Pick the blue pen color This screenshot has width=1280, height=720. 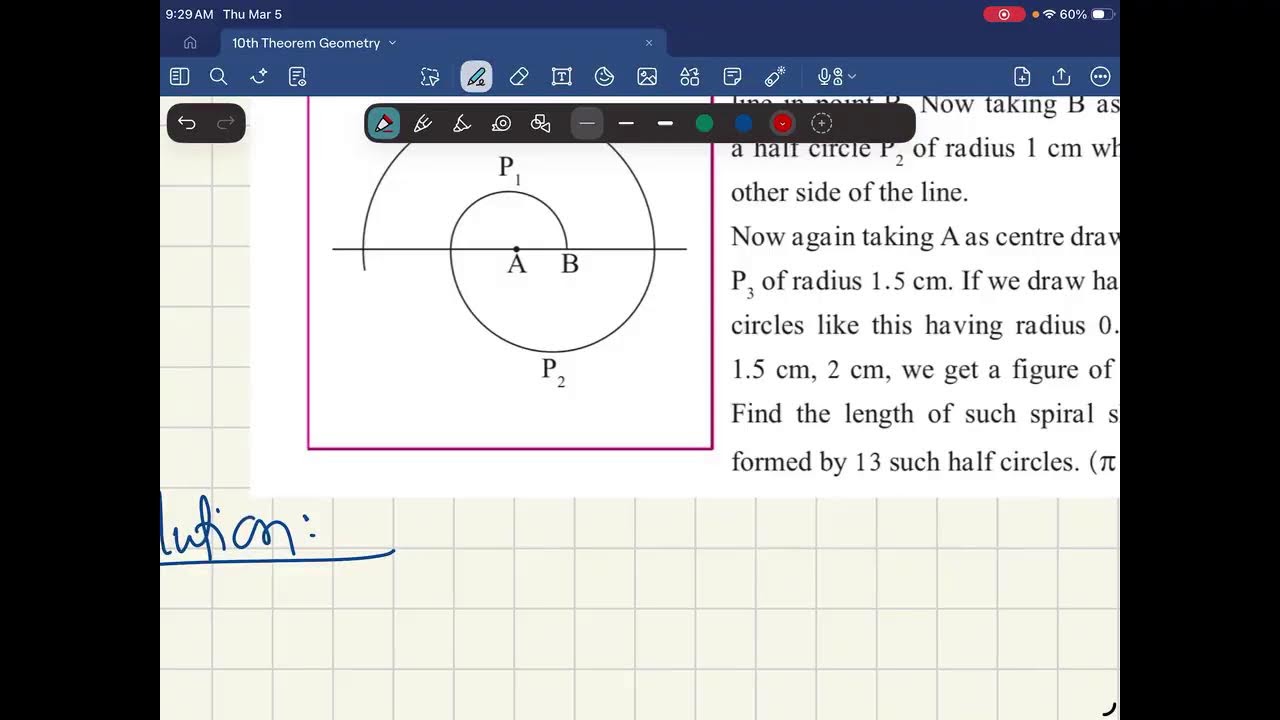743,123
